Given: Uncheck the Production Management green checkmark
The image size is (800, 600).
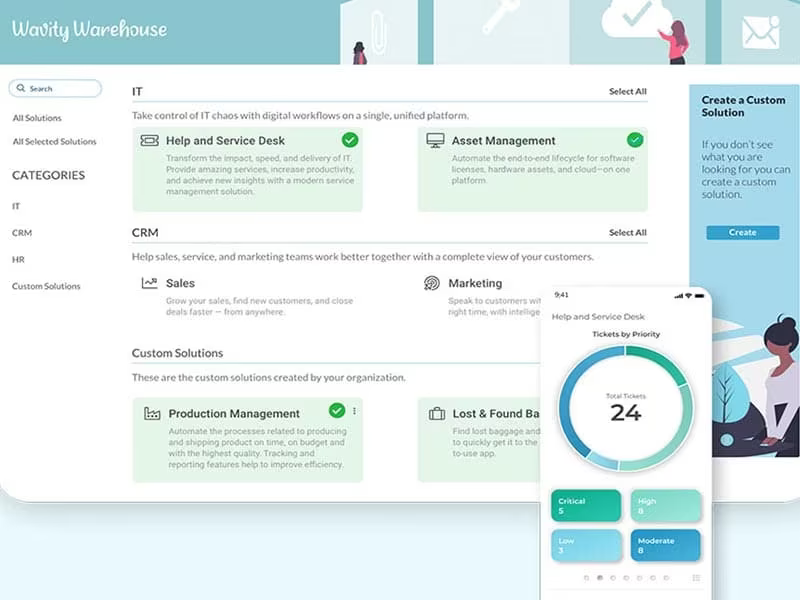Looking at the screenshot, I should (337, 410).
